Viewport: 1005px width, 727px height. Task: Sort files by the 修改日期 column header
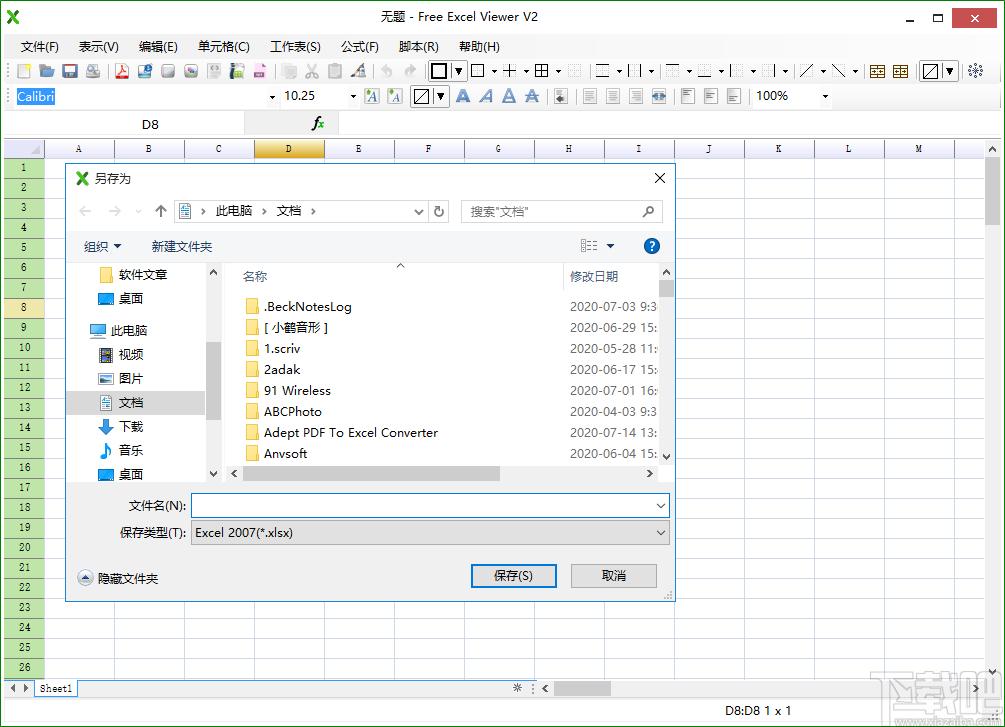point(594,276)
